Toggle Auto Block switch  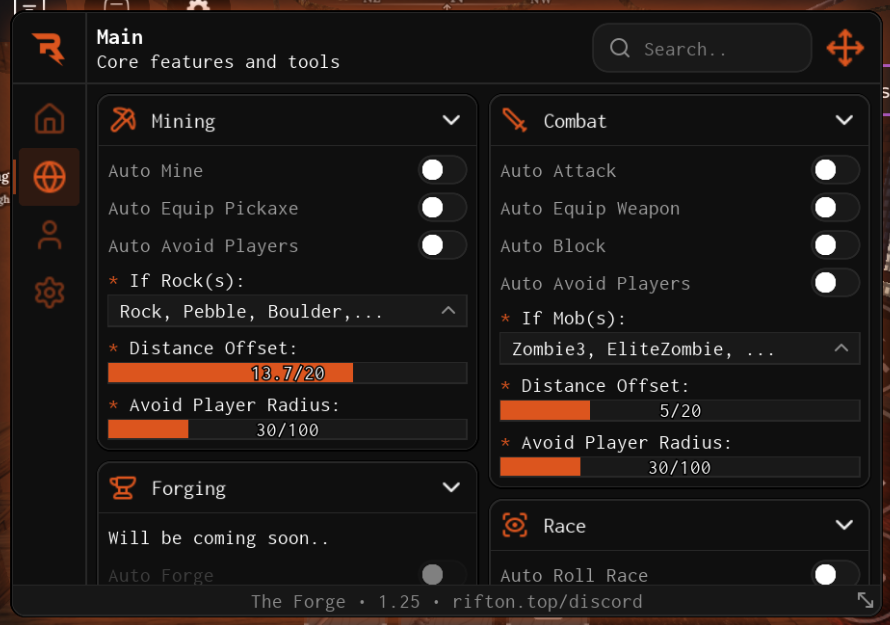[x=834, y=246]
